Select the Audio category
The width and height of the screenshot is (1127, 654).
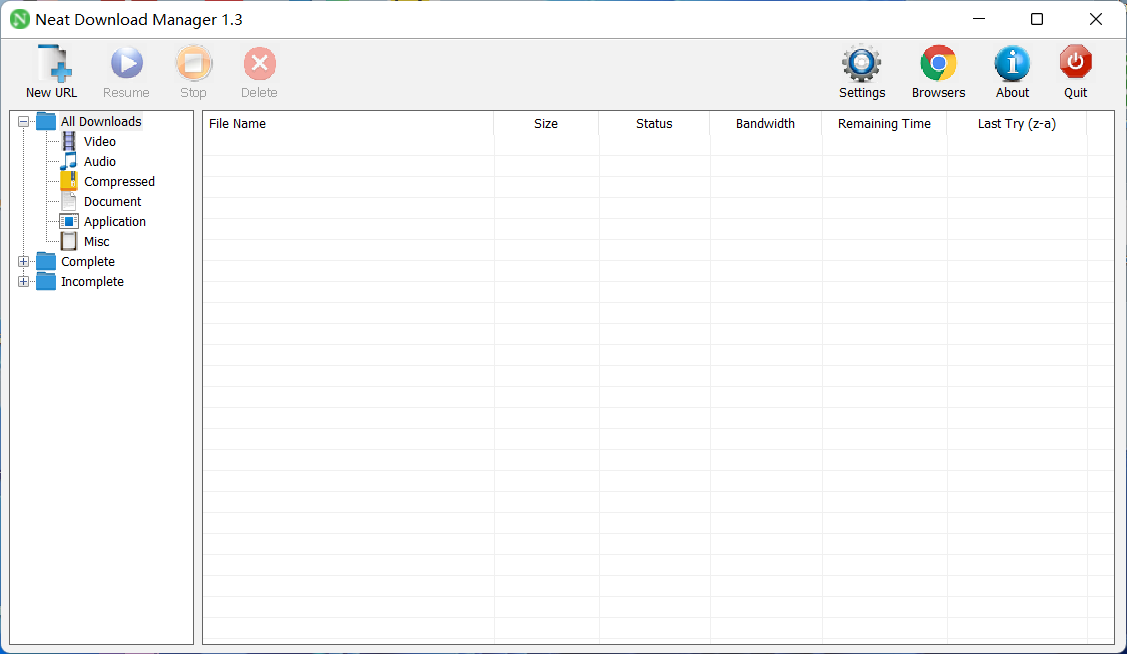click(99, 162)
